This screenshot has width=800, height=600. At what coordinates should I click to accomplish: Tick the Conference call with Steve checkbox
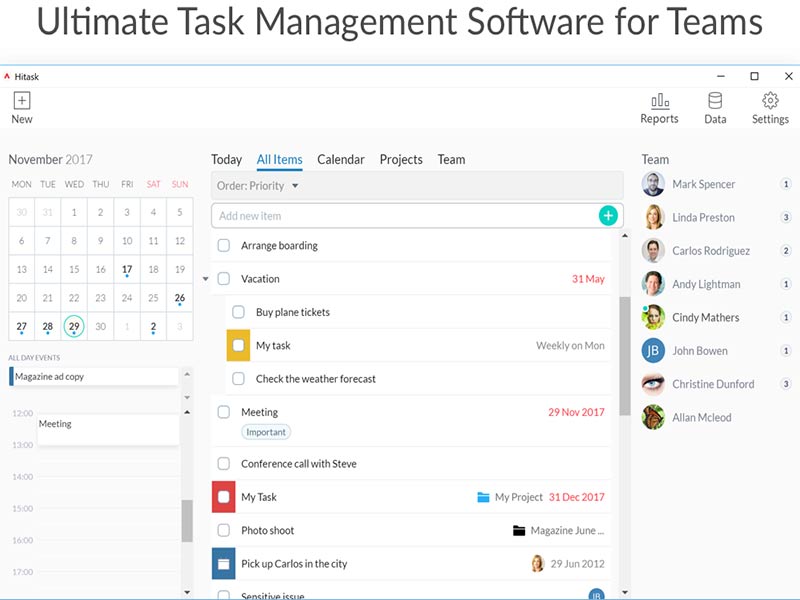[224, 464]
